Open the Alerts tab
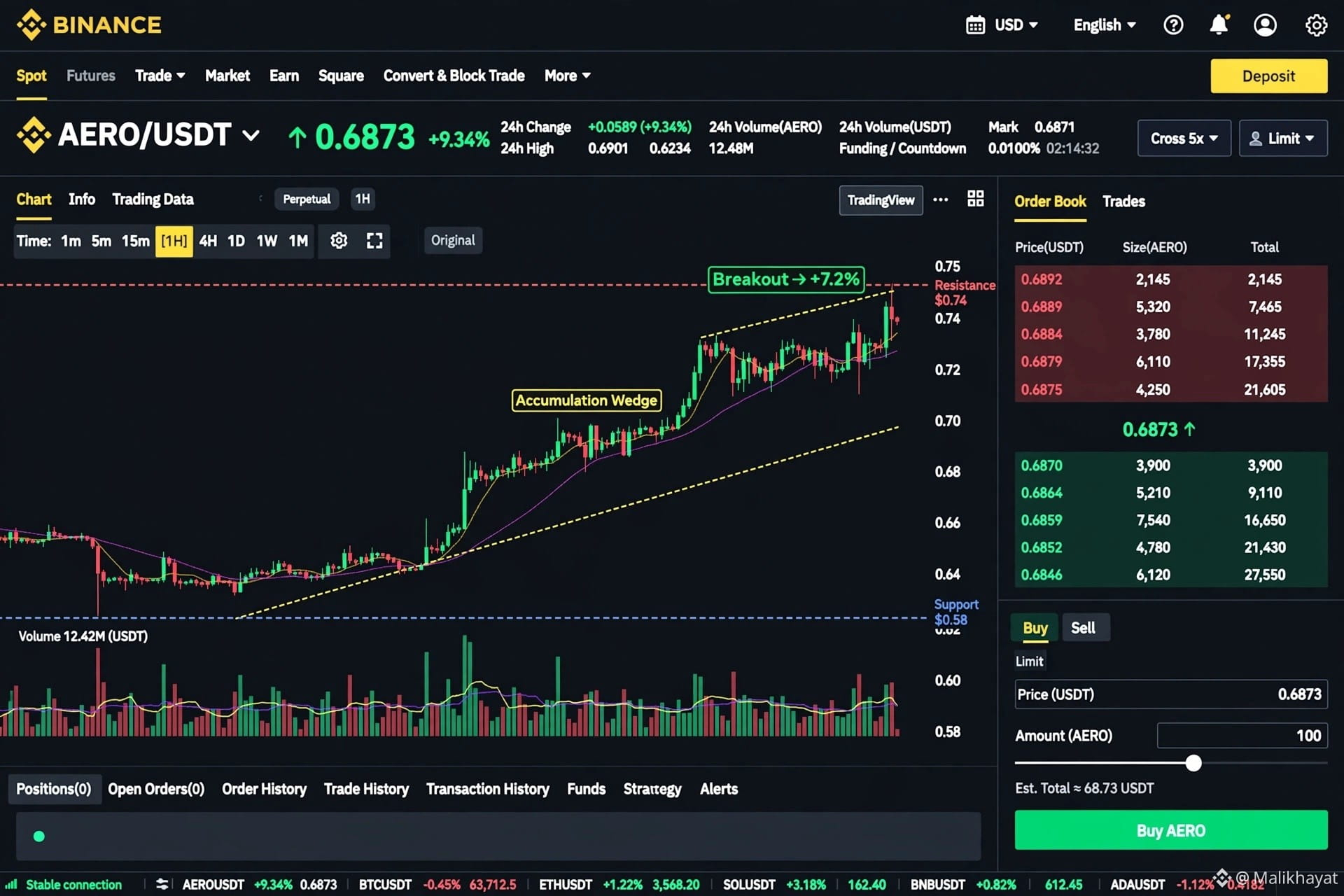 click(719, 789)
